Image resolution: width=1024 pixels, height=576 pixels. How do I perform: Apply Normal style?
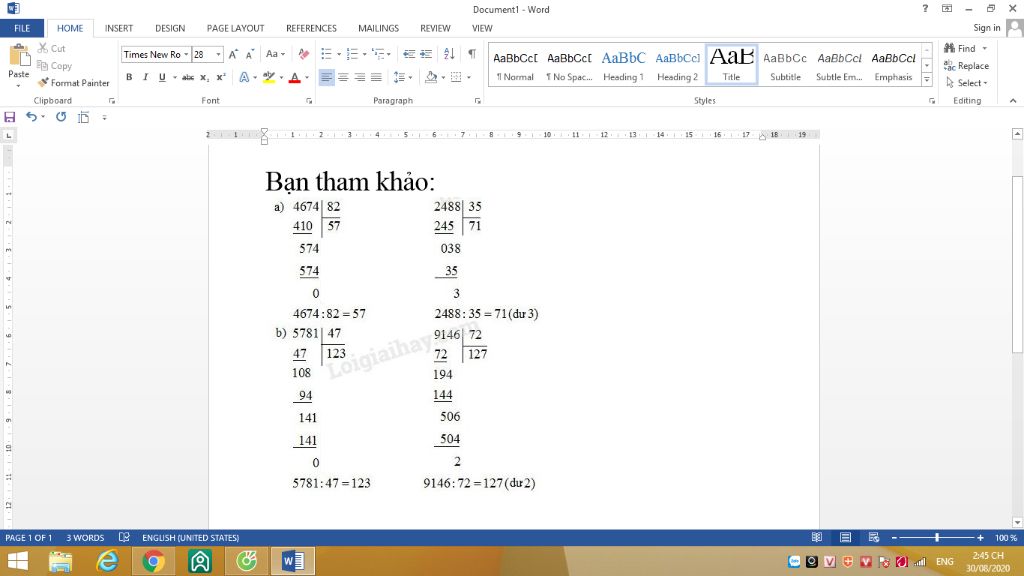(x=515, y=65)
